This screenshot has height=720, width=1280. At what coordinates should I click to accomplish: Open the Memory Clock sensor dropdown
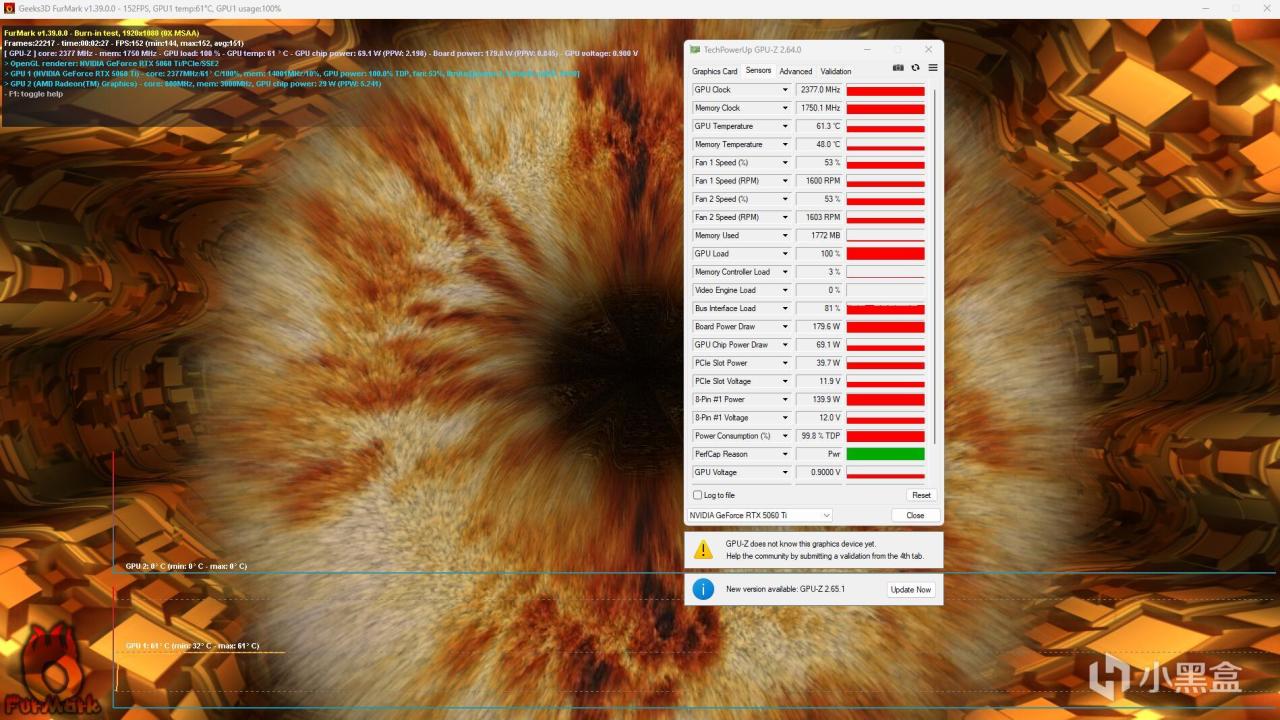click(x=785, y=108)
